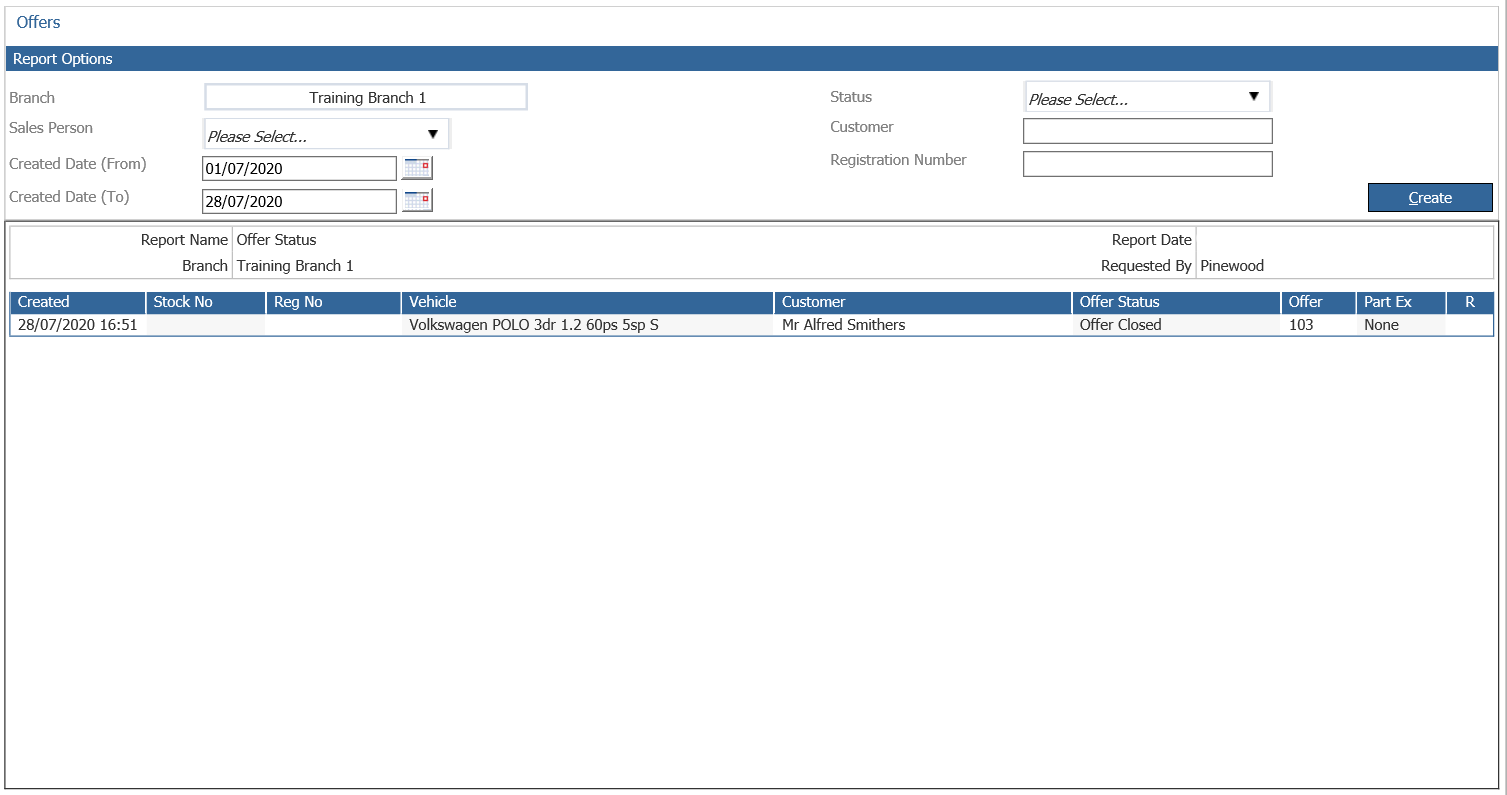The image size is (1507, 795).
Task: Click Training Branch 1 in report header
Action: point(295,266)
